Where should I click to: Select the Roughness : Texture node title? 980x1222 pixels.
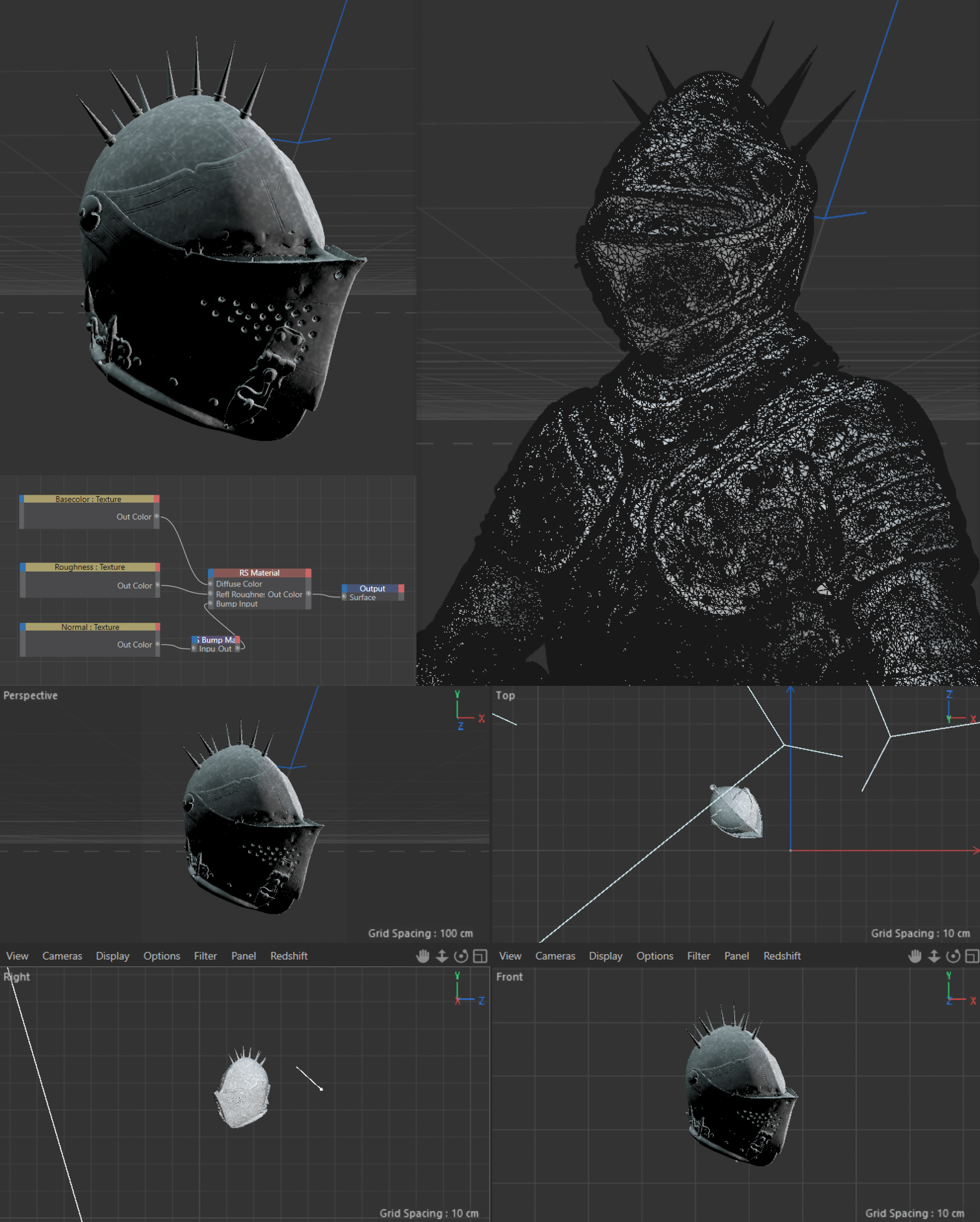(90, 567)
